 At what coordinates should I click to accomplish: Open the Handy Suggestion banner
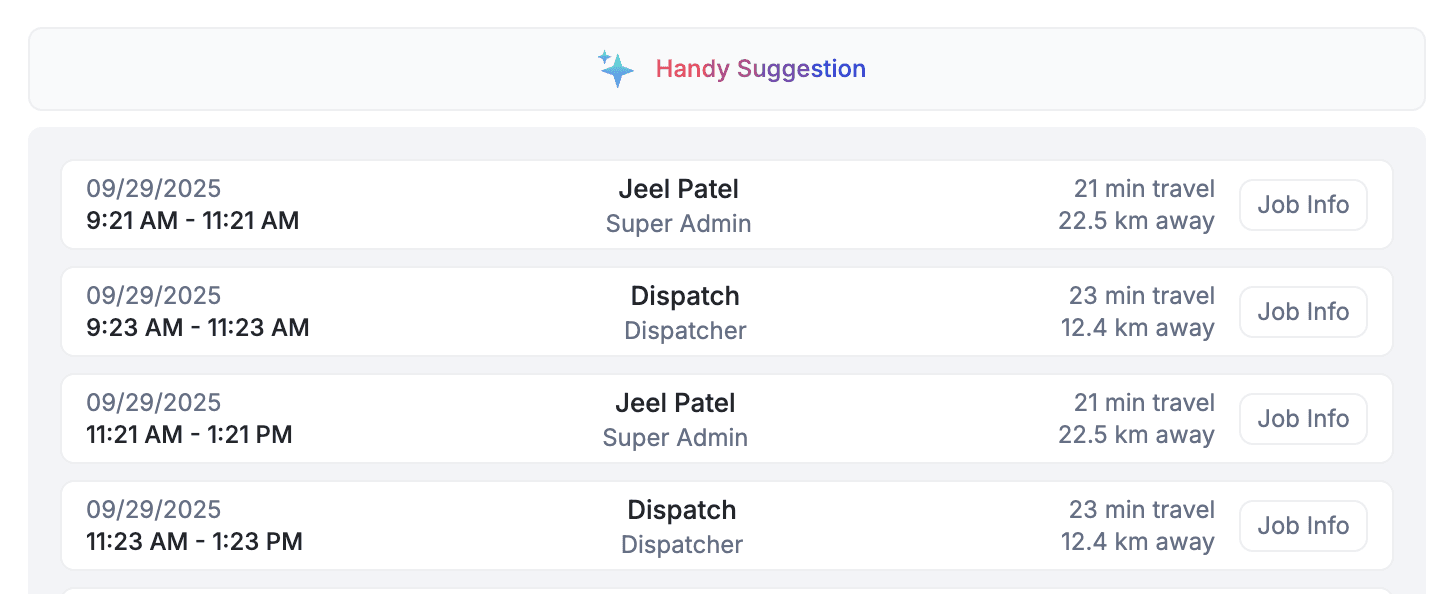728,68
